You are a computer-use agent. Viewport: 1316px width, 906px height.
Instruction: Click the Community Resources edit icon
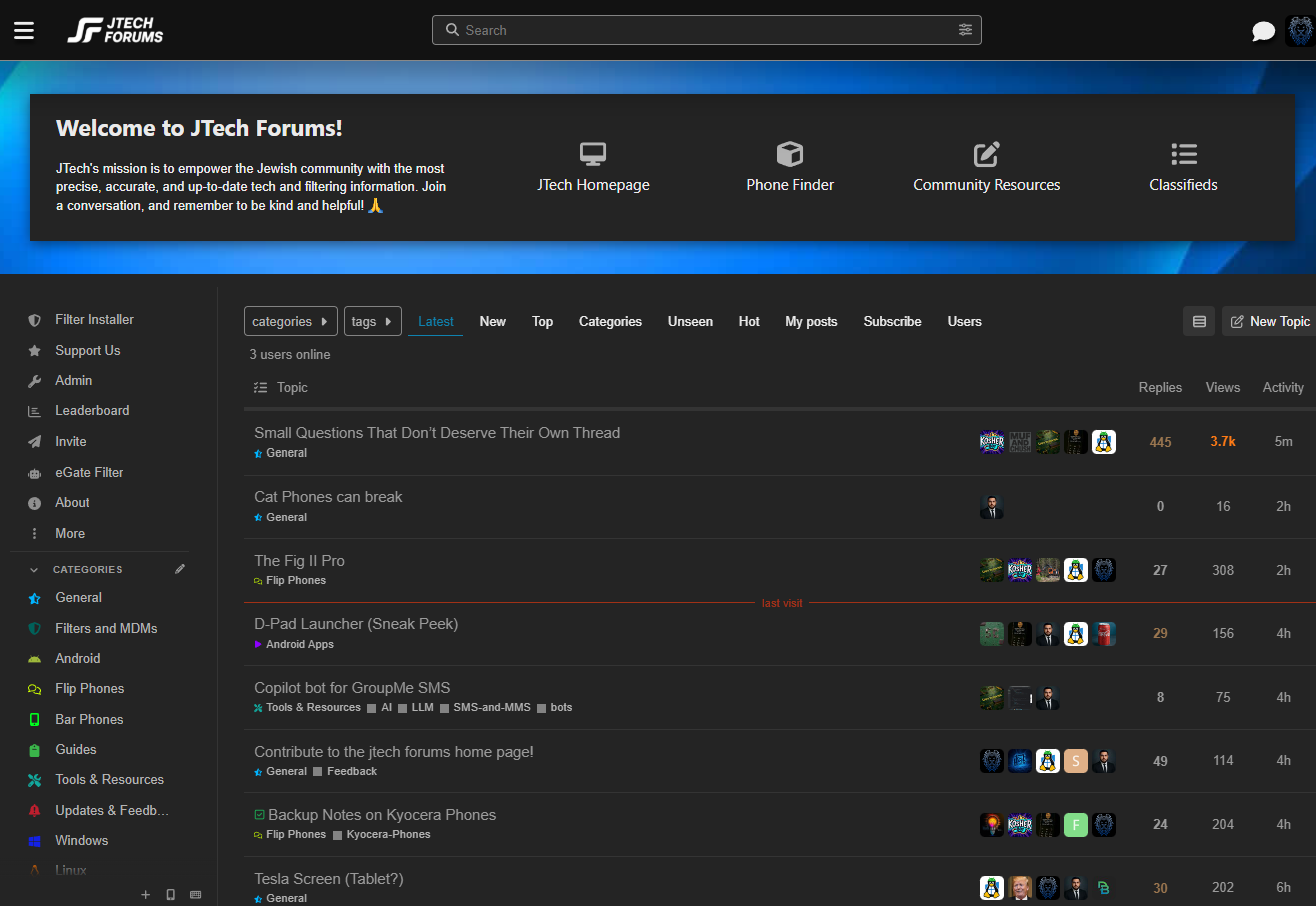coord(986,154)
